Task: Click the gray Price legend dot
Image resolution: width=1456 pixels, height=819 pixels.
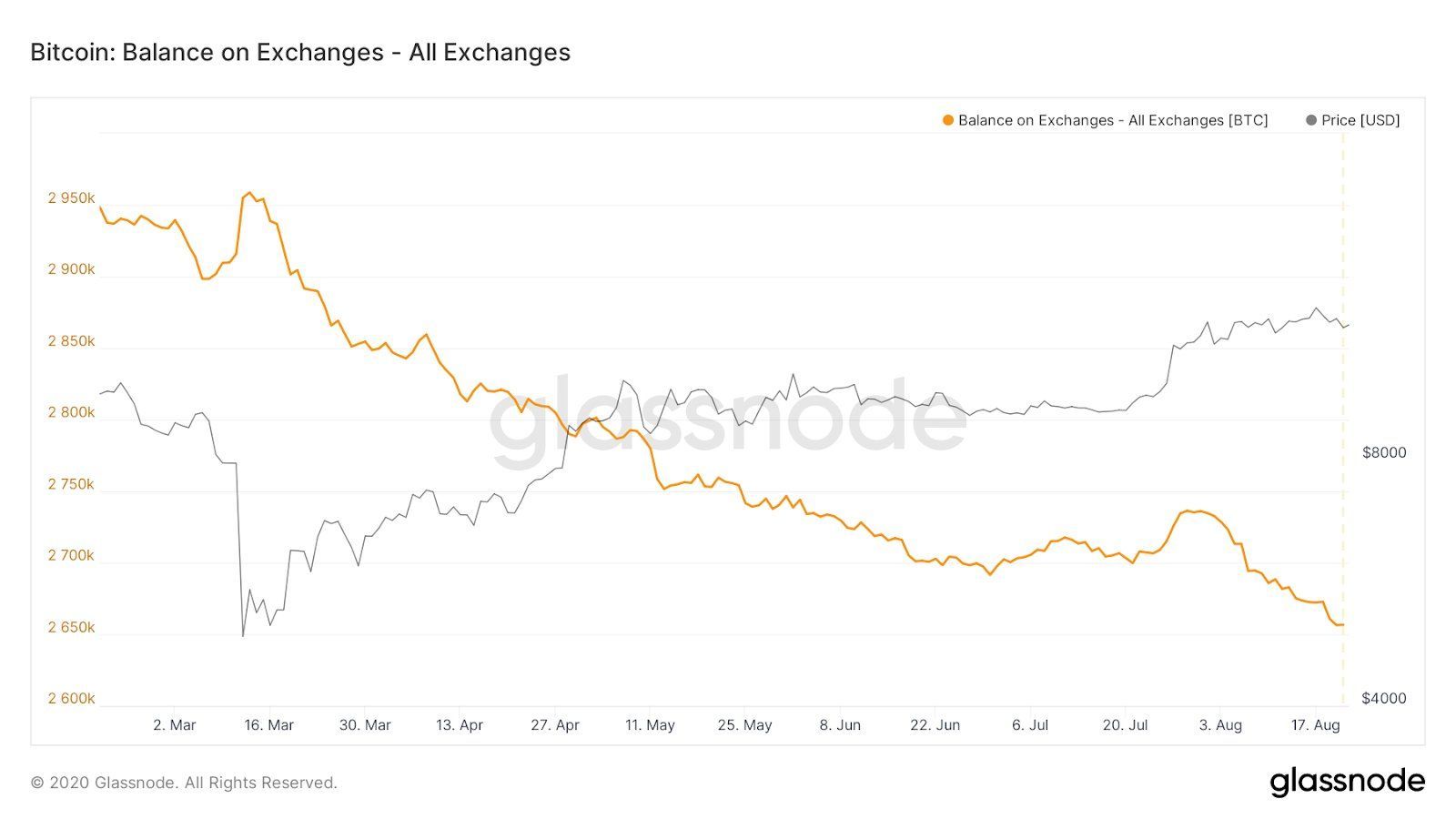Action: tap(1311, 120)
